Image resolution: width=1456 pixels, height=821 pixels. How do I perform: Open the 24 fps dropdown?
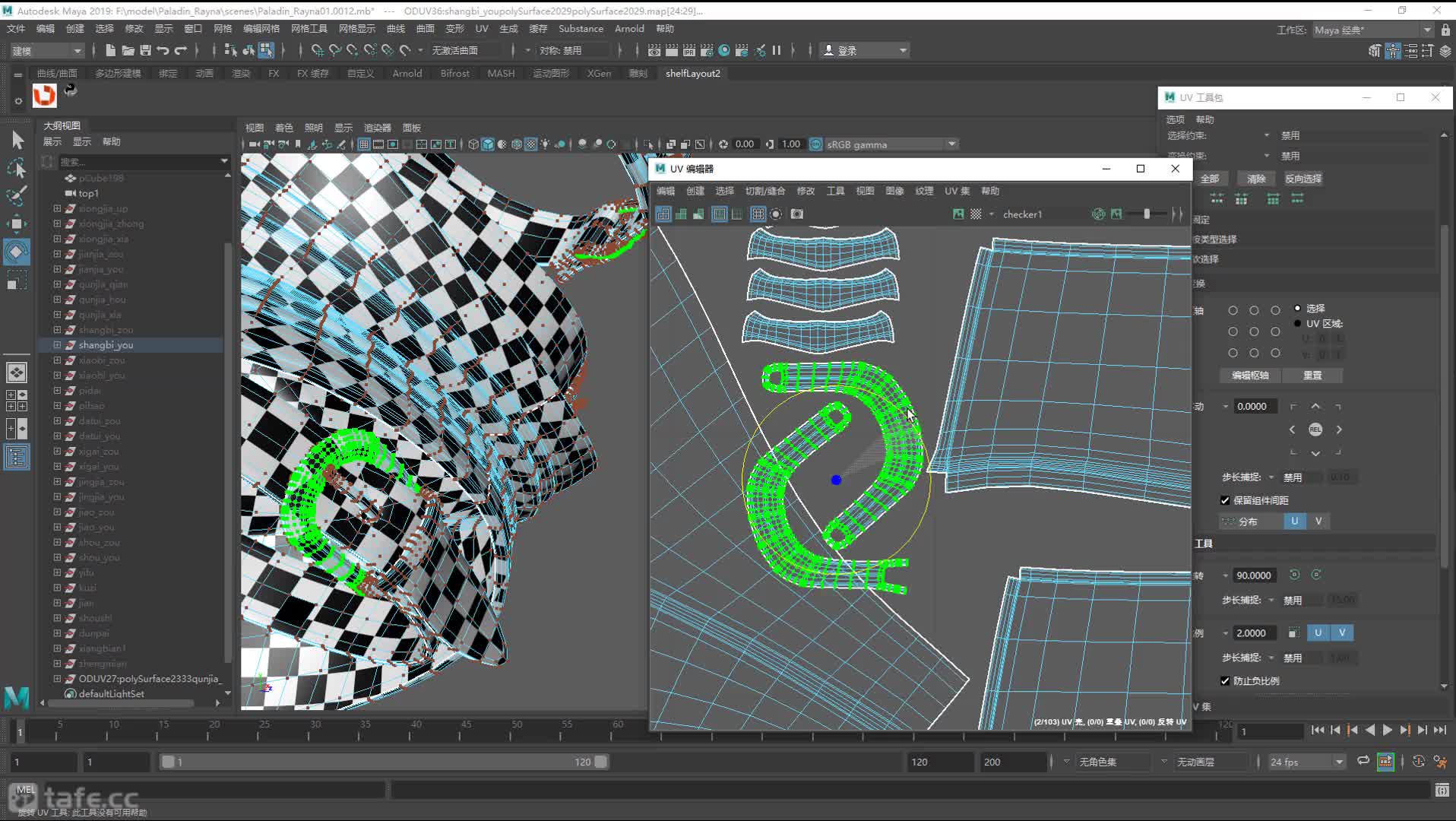click(1306, 762)
